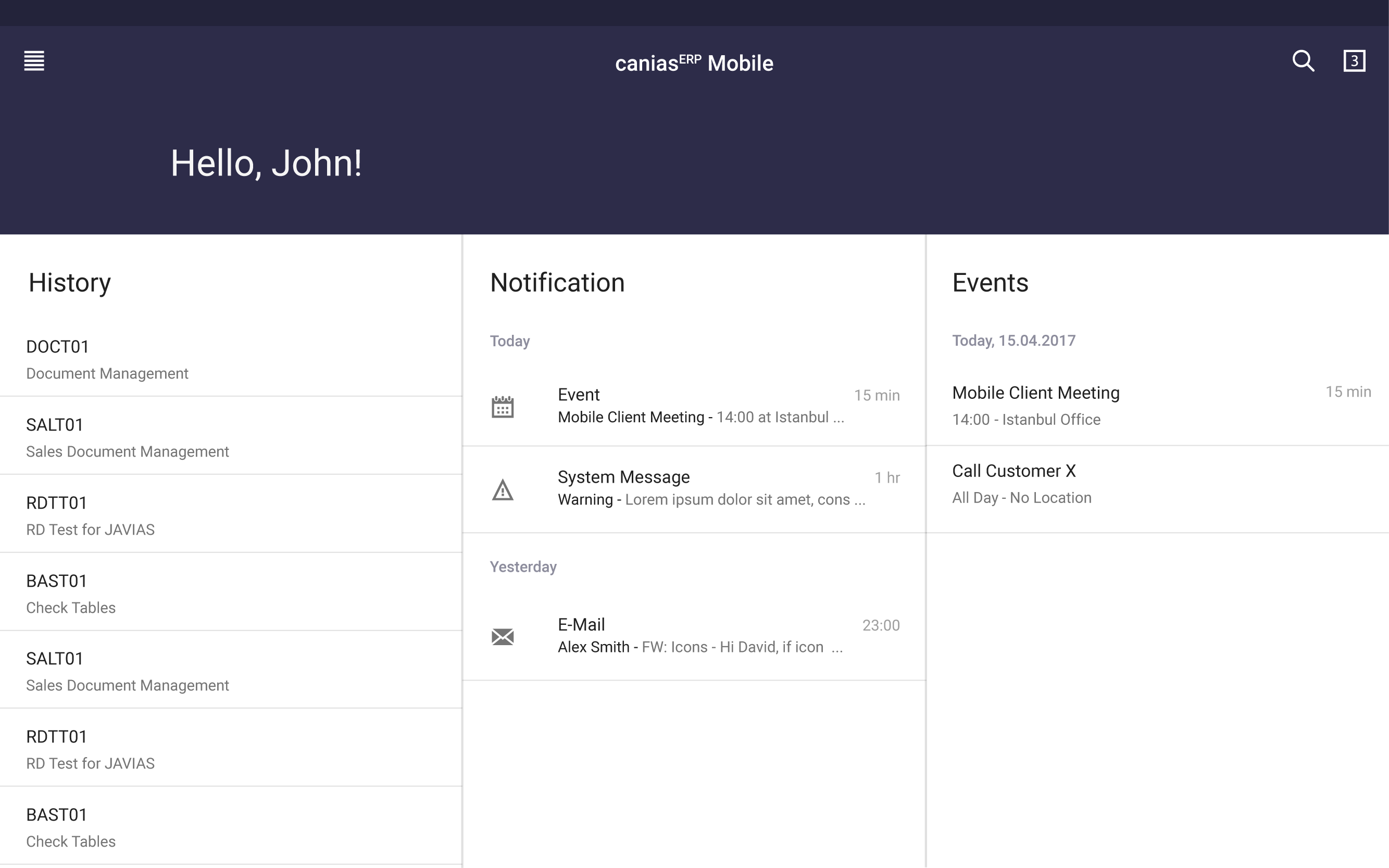Open the first RDTT01 RD Test for JAVIAS entry

231,514
